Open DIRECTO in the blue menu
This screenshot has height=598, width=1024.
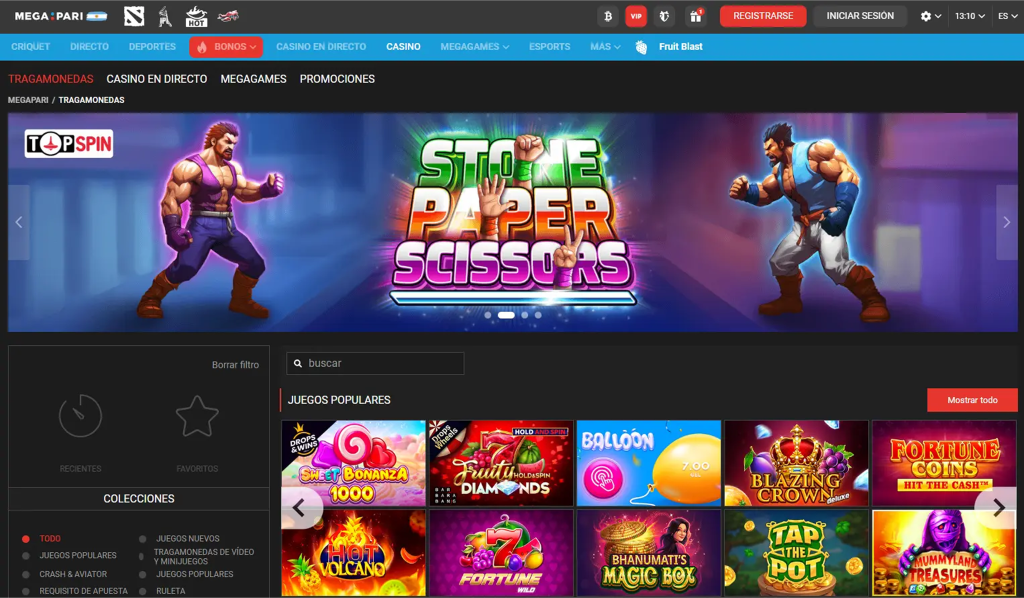click(89, 46)
